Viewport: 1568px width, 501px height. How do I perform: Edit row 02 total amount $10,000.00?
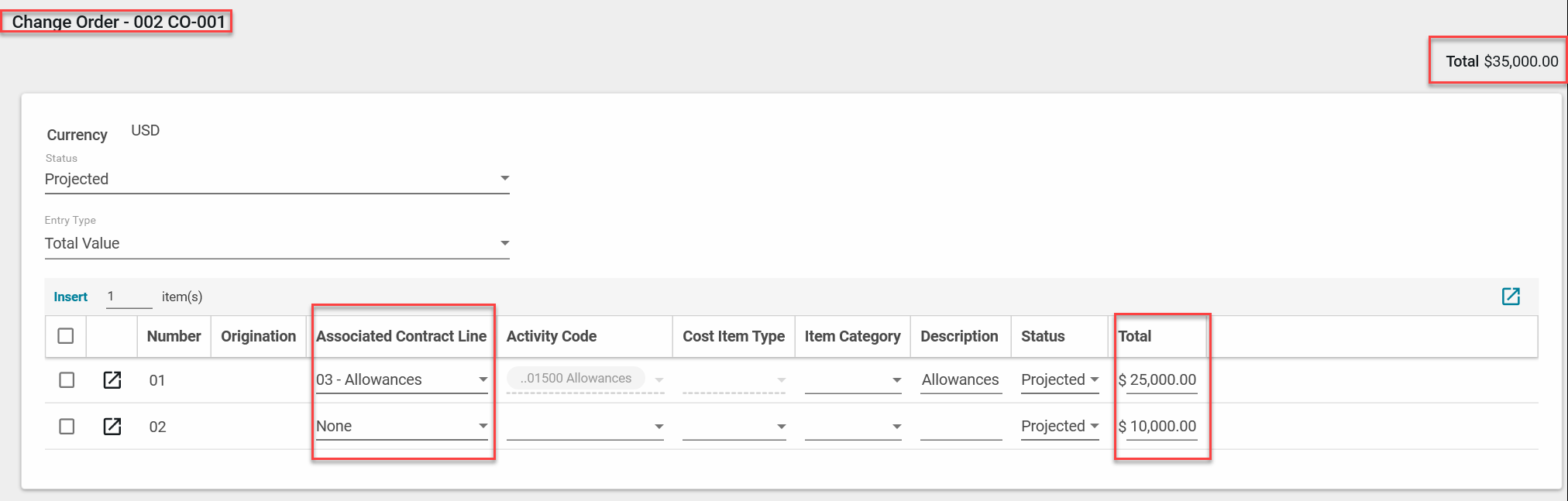1161,426
